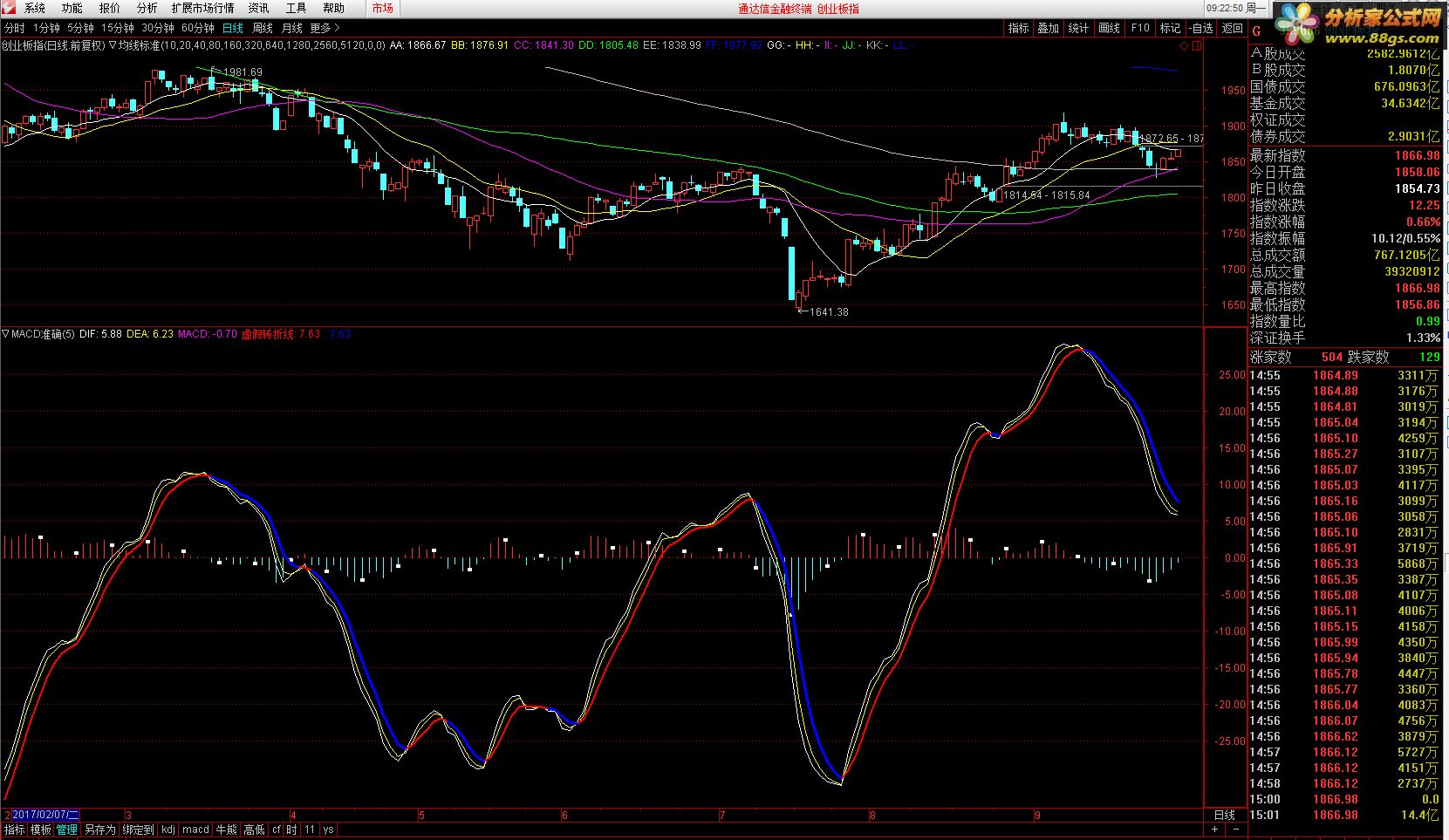Image resolution: width=1449 pixels, height=840 pixels.
Task: Open the 系统 menu
Action: [34, 8]
